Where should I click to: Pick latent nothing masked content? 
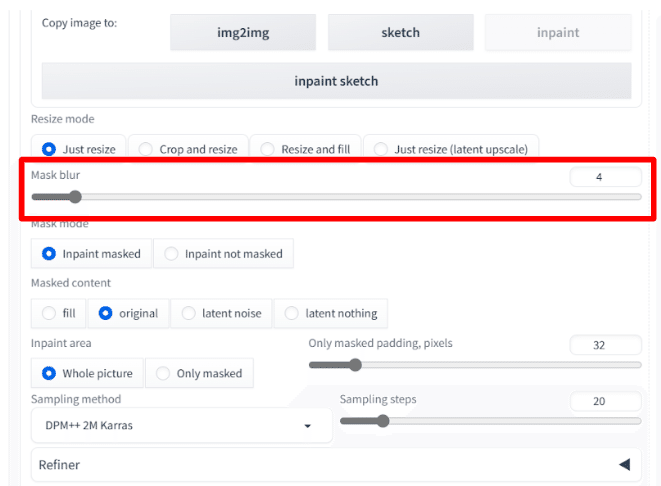pos(331,313)
